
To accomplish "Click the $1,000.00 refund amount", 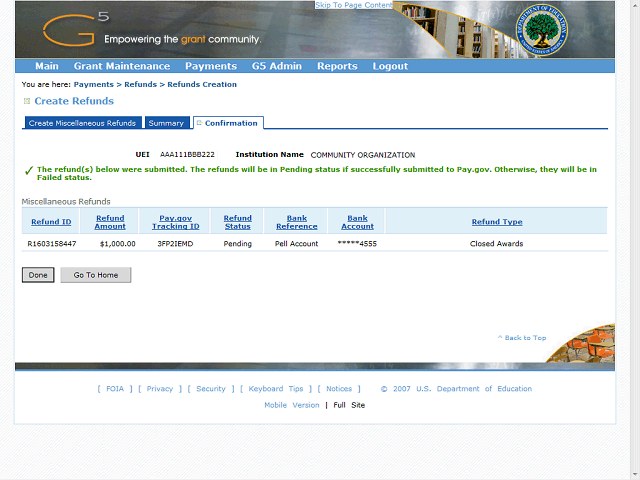I will coord(118,244).
